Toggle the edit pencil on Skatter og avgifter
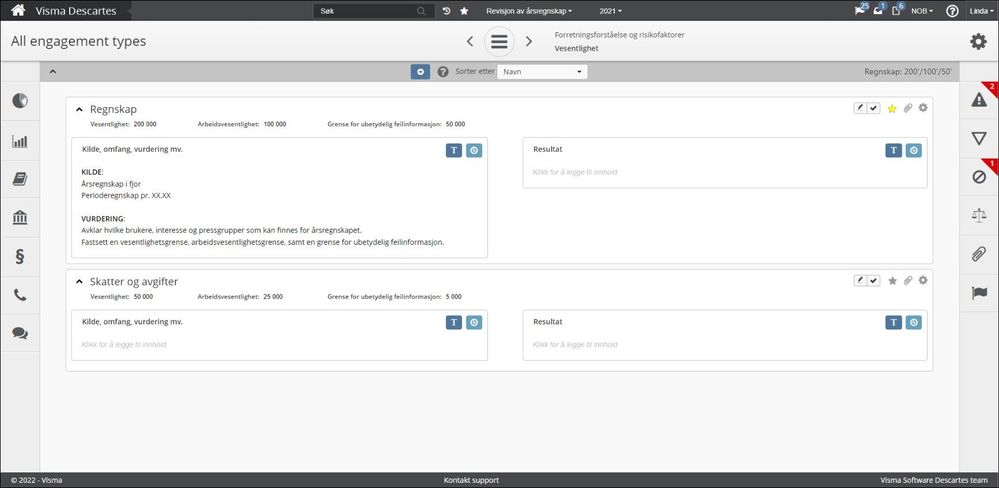 [x=860, y=280]
